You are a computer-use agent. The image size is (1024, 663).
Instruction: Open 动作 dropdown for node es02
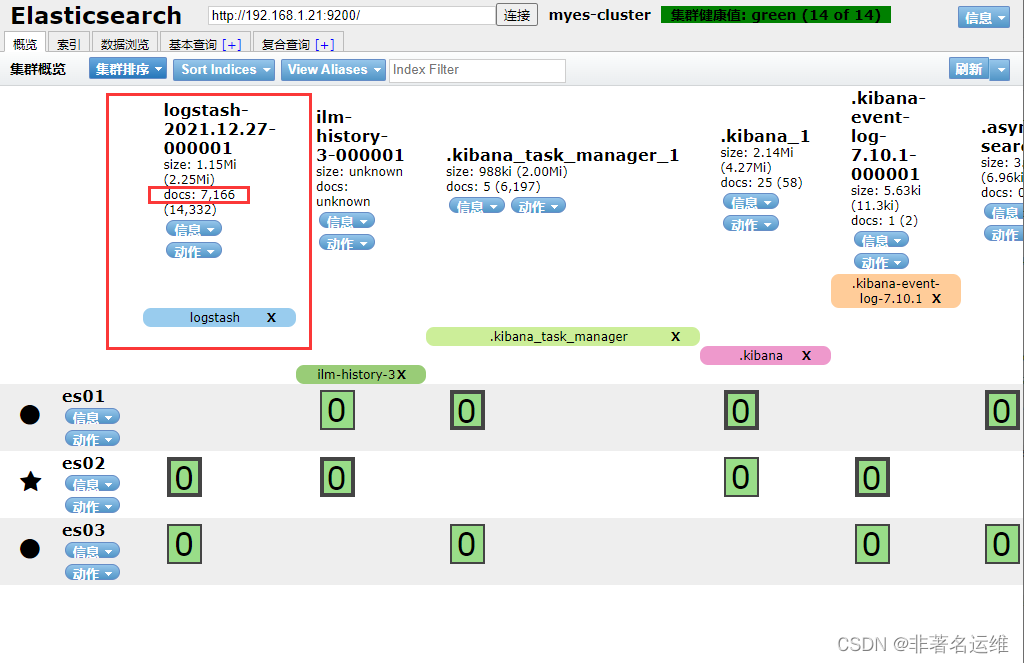tap(93, 506)
